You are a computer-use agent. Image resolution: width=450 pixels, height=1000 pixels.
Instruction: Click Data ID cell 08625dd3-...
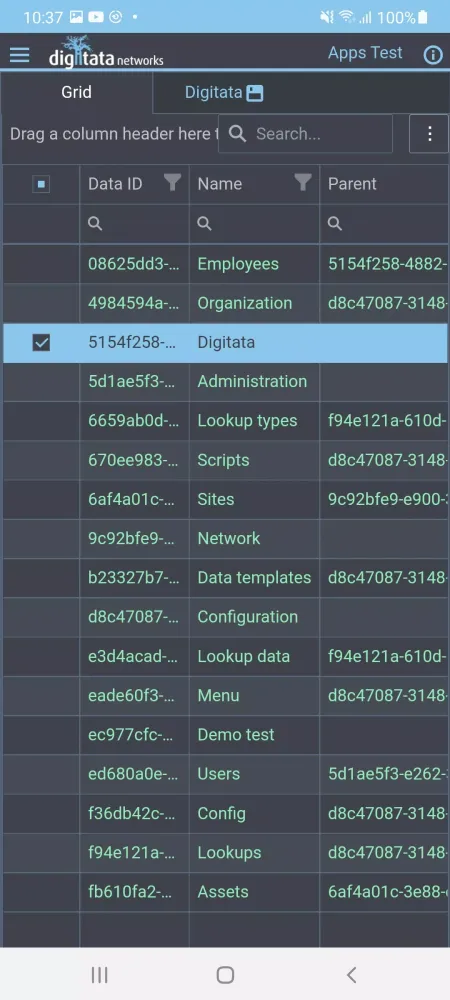point(134,264)
